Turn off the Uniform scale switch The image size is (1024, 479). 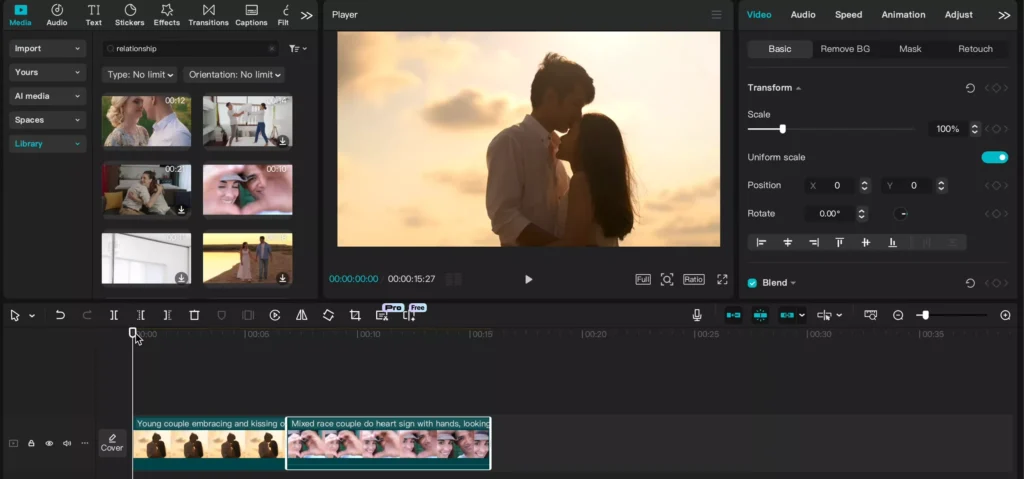pos(995,157)
